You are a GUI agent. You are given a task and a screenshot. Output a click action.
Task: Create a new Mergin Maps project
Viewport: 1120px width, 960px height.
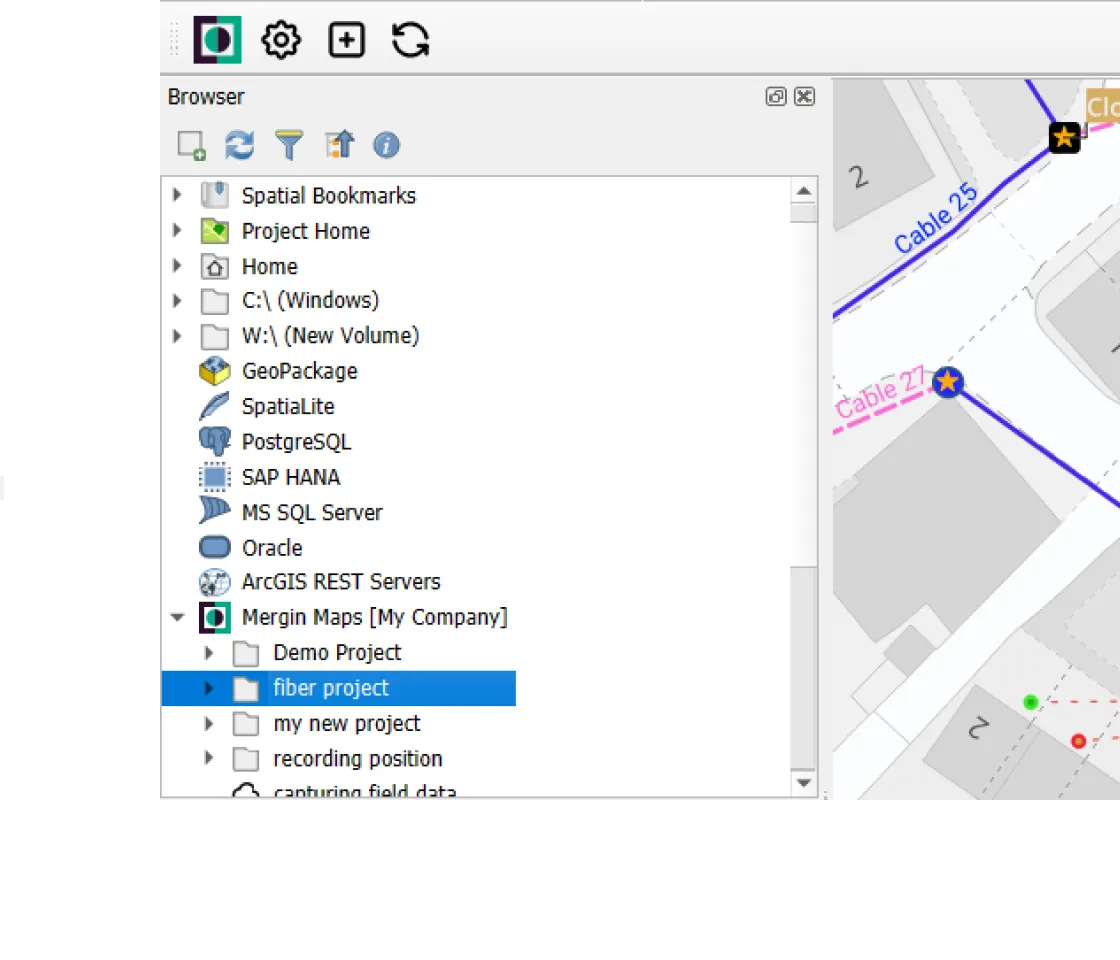coord(346,40)
